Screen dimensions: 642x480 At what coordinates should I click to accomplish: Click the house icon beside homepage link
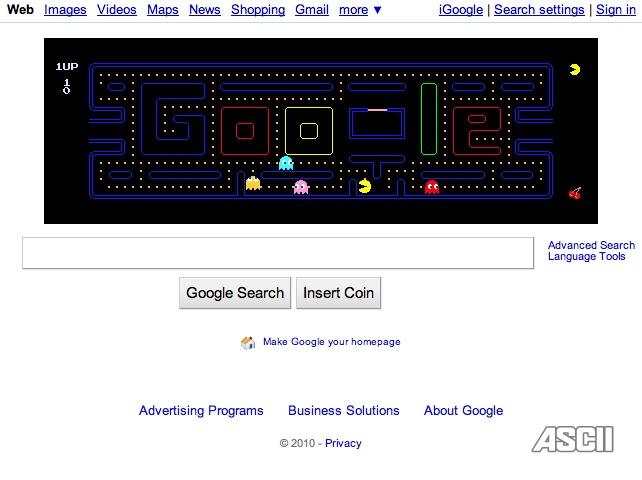(248, 343)
